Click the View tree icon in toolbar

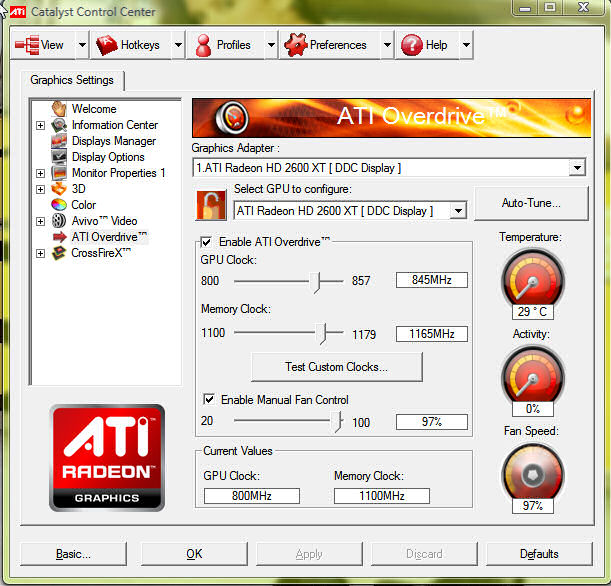tap(27, 45)
